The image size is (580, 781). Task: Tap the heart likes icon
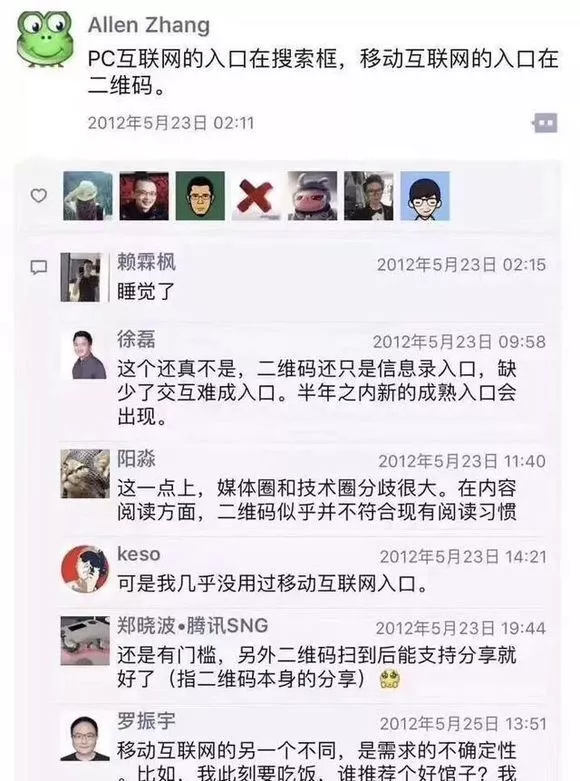pyautogui.click(x=39, y=195)
